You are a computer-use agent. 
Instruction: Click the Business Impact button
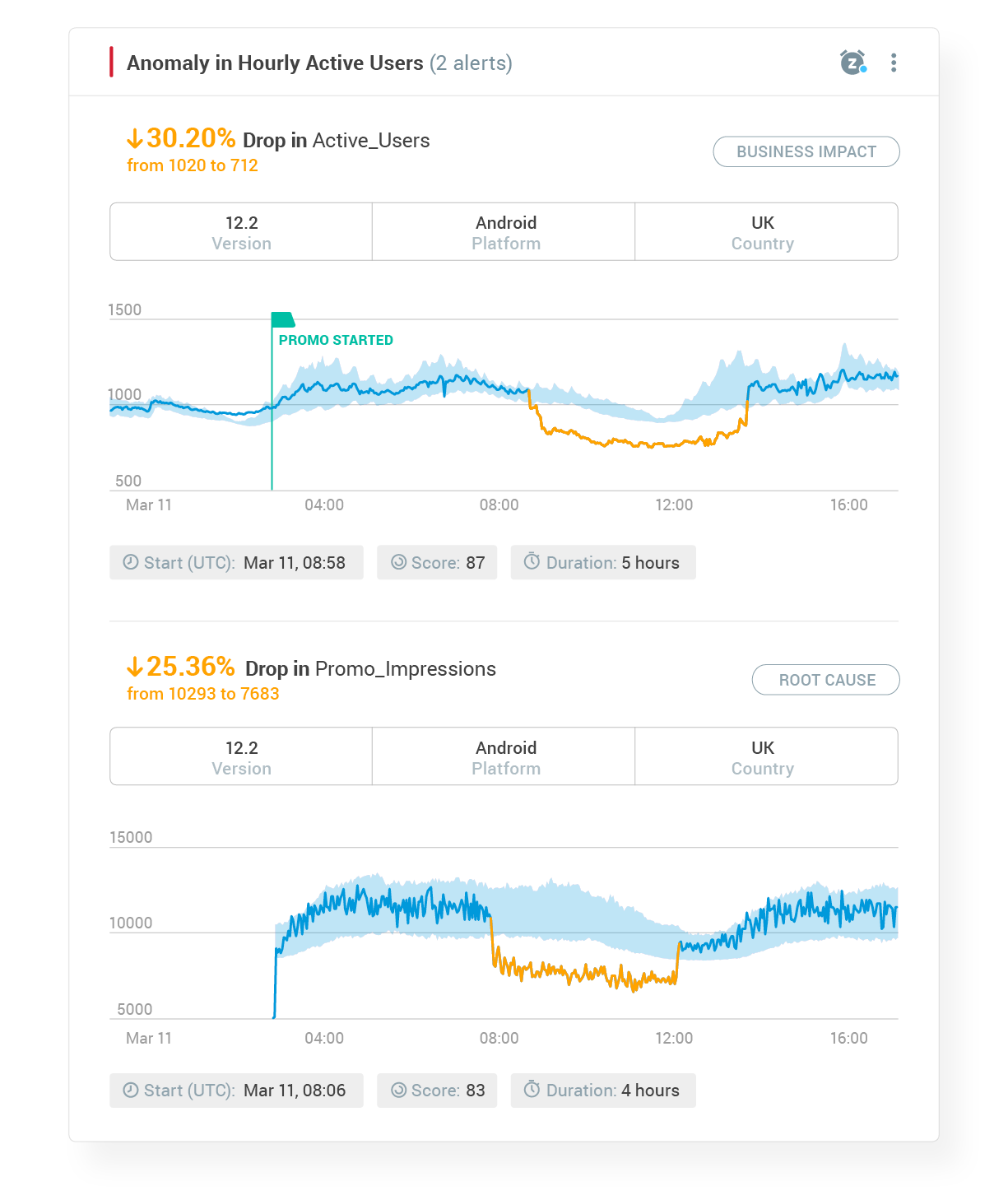click(806, 151)
